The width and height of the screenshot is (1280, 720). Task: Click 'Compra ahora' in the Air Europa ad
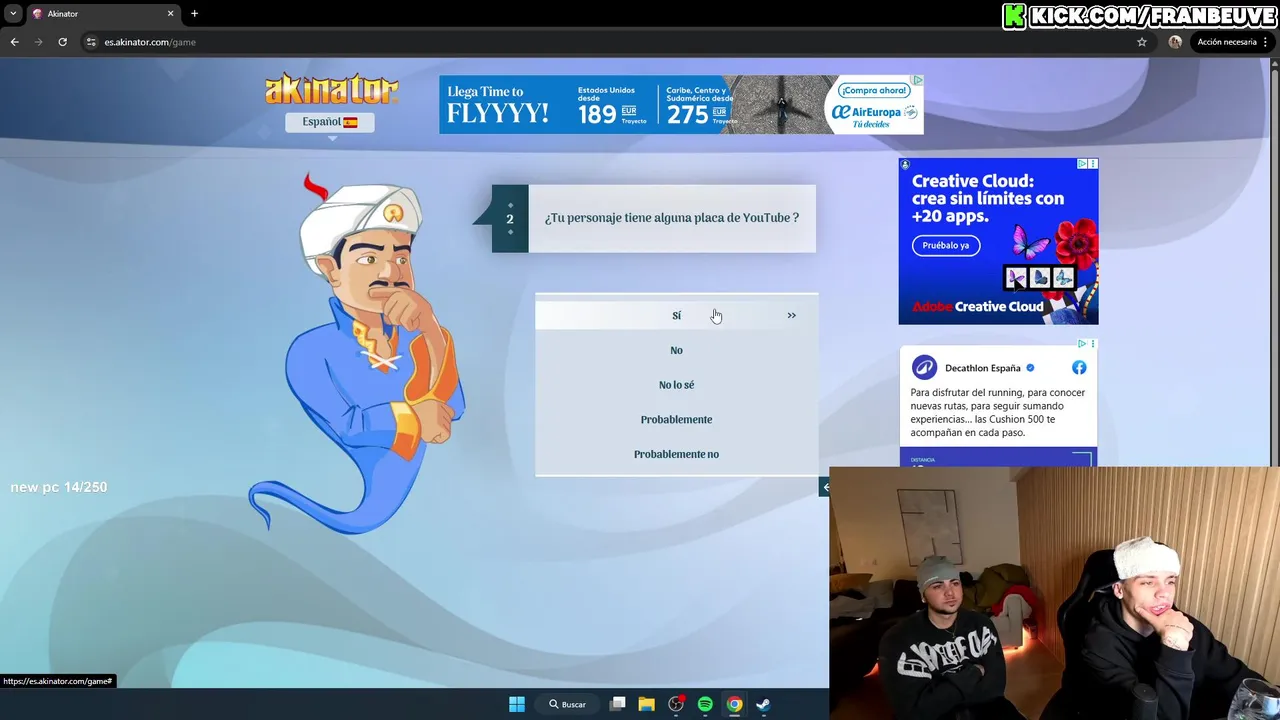(x=872, y=90)
